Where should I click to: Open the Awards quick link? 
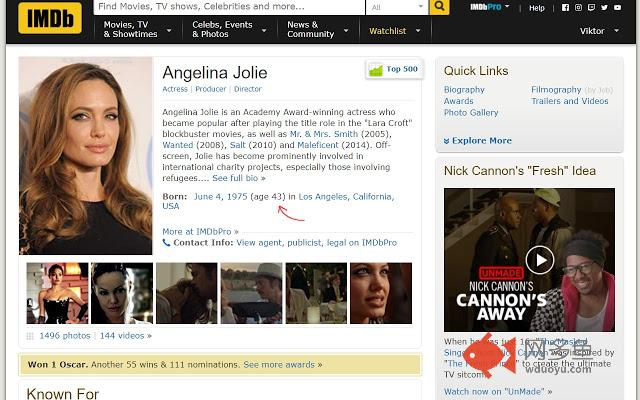pyautogui.click(x=458, y=101)
